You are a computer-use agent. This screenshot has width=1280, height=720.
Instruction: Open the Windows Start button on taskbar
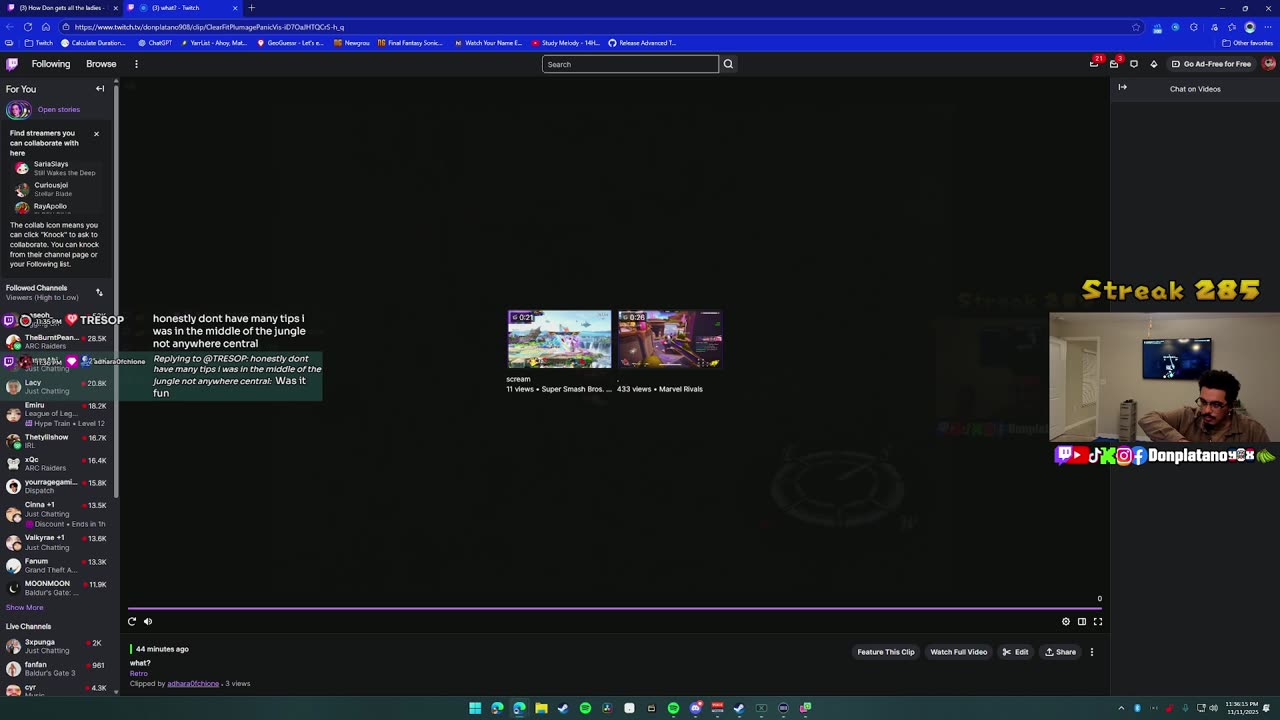pyautogui.click(x=475, y=708)
